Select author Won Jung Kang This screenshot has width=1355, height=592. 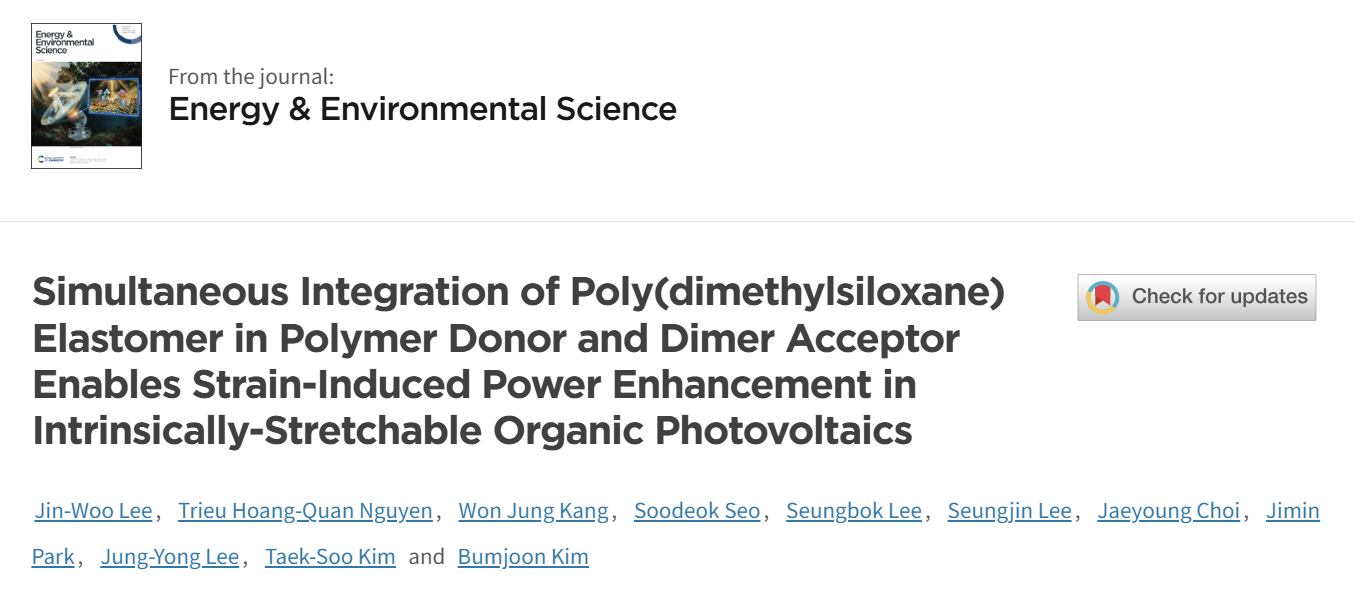(533, 511)
